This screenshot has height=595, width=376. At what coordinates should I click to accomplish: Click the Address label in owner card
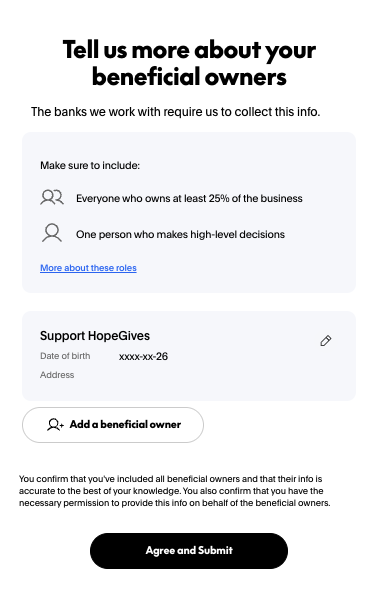(57, 375)
